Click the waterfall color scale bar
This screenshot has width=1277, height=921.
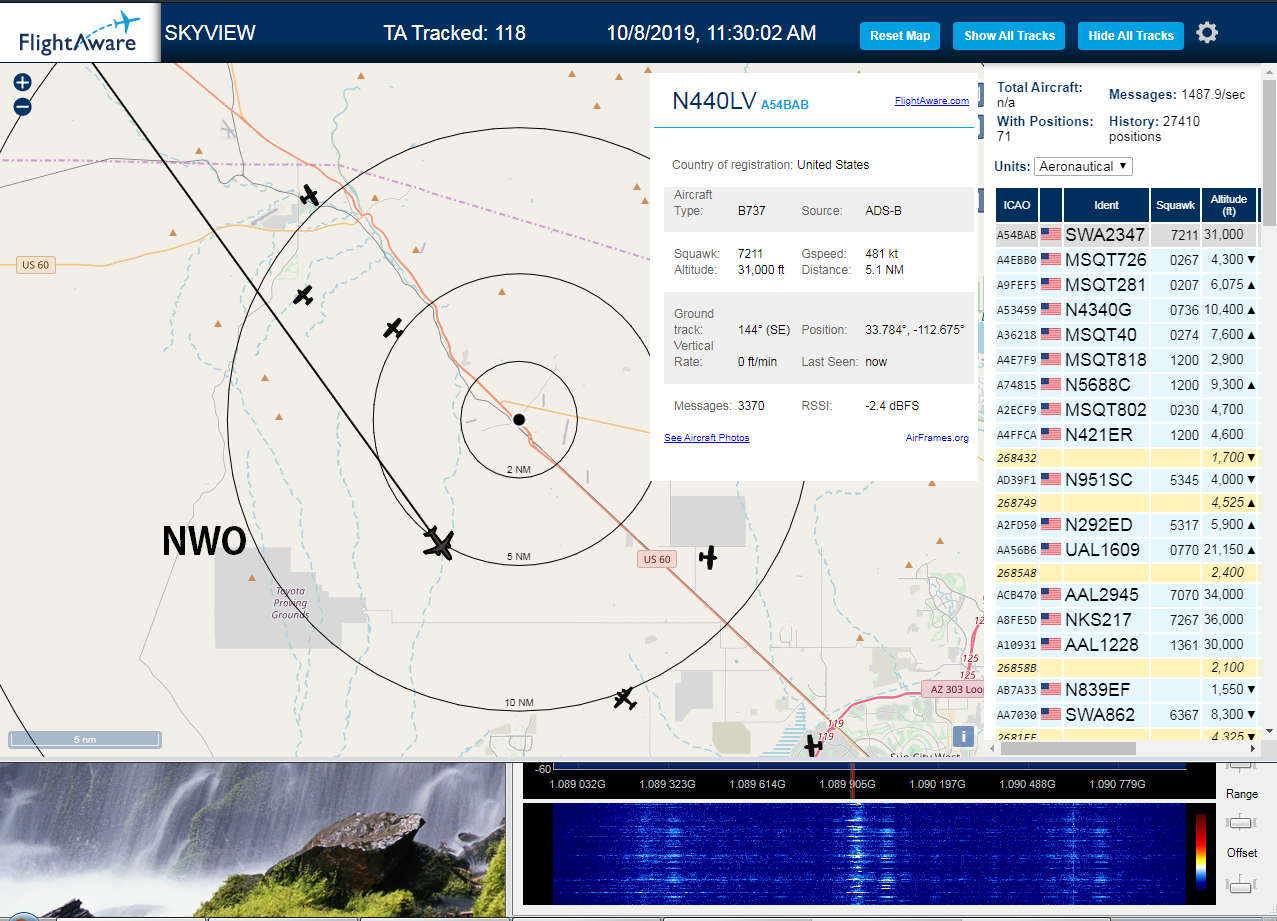[x=1201, y=851]
